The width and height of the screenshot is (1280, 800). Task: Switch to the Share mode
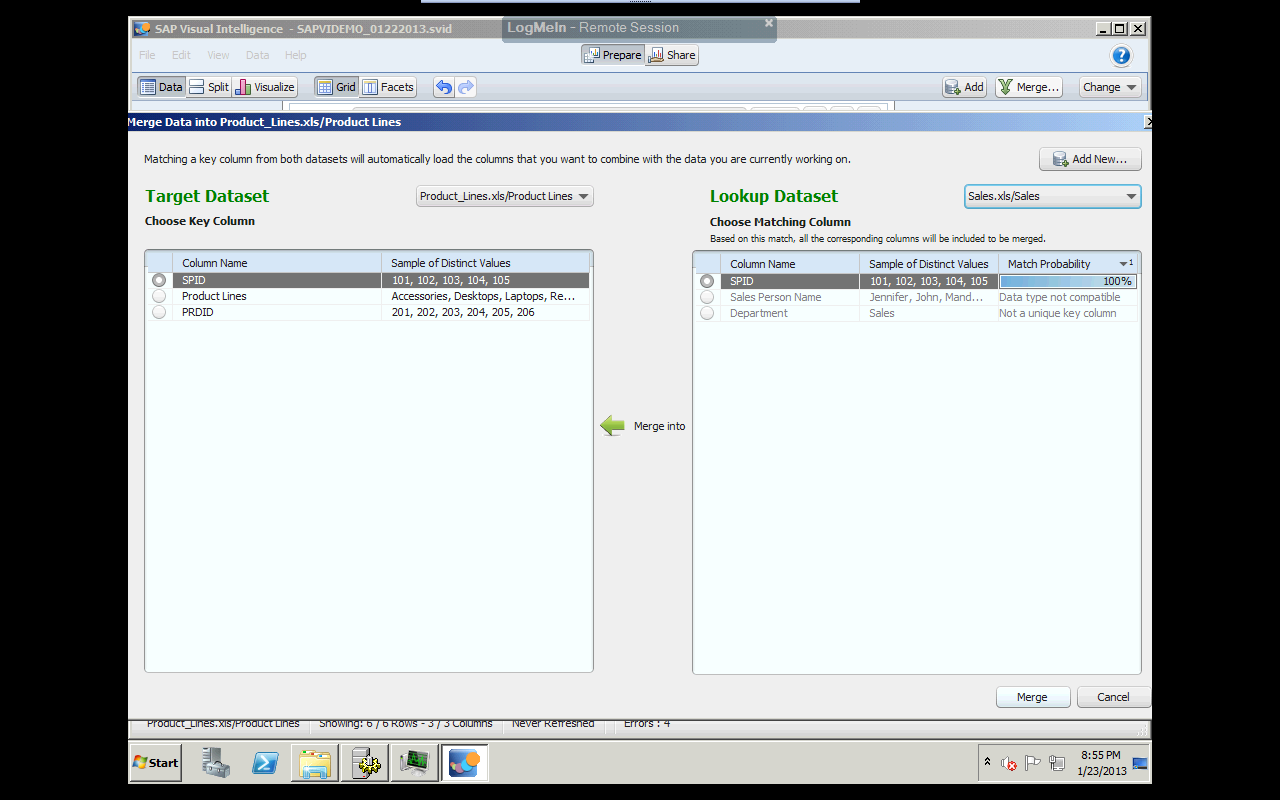[x=672, y=55]
